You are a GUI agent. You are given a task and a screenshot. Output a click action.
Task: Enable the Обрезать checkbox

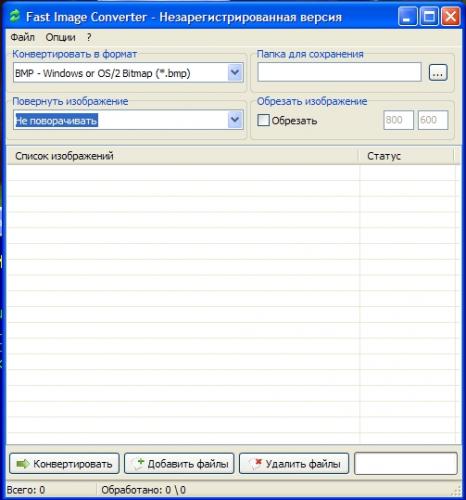coord(263,120)
